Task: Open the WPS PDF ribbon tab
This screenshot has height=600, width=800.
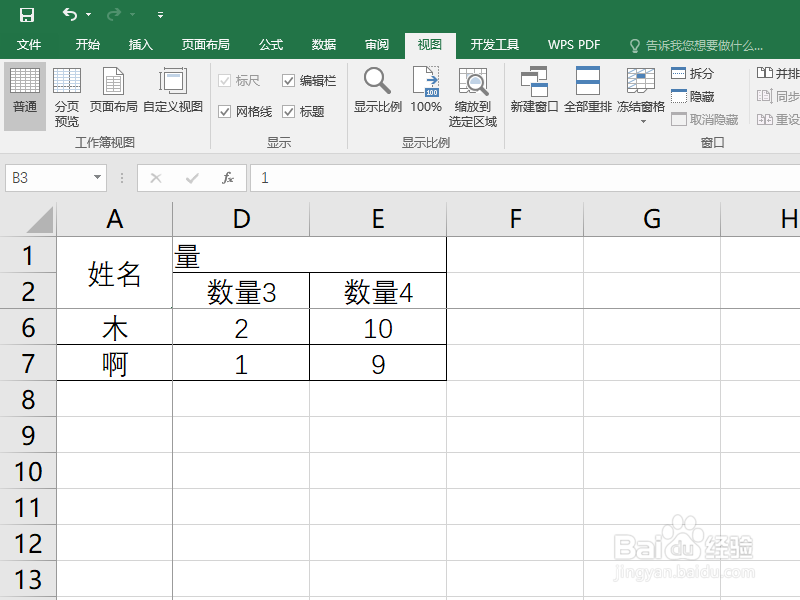Action: pos(574,45)
